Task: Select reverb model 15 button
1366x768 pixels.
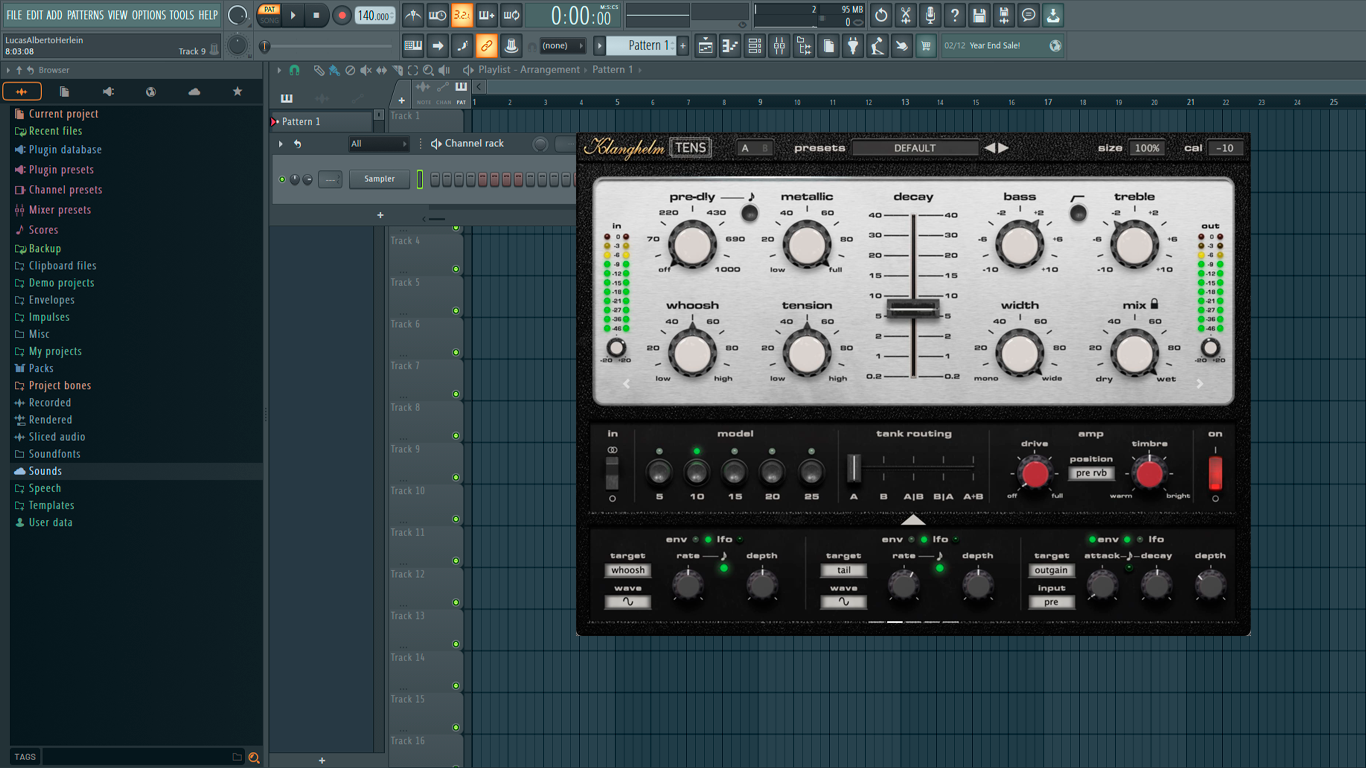Action: point(734,472)
